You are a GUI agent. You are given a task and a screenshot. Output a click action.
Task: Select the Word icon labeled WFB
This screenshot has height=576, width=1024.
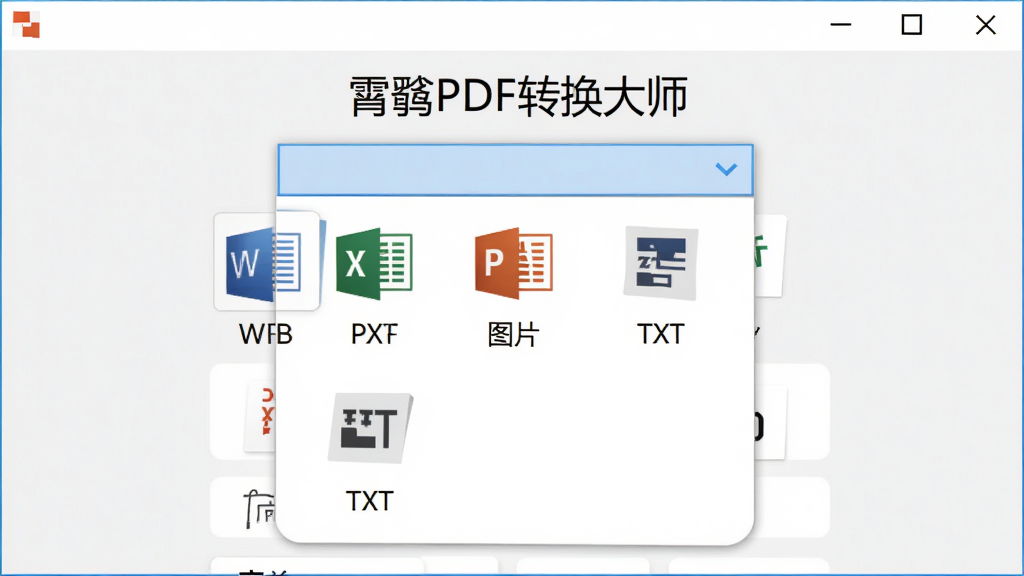coord(266,262)
